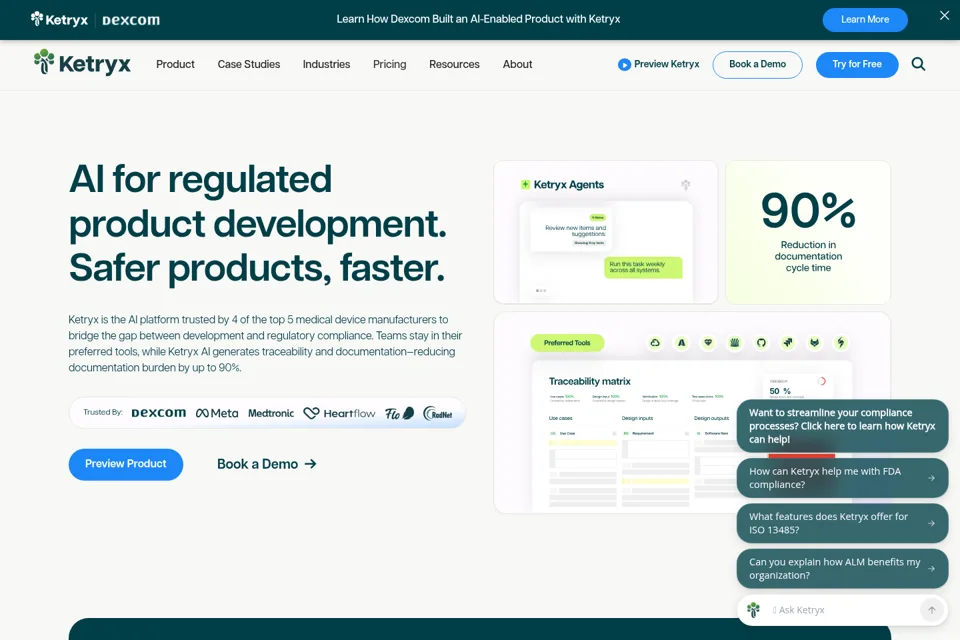Follow the Book a Demo arrow link
The width and height of the screenshot is (960, 640).
tap(267, 464)
